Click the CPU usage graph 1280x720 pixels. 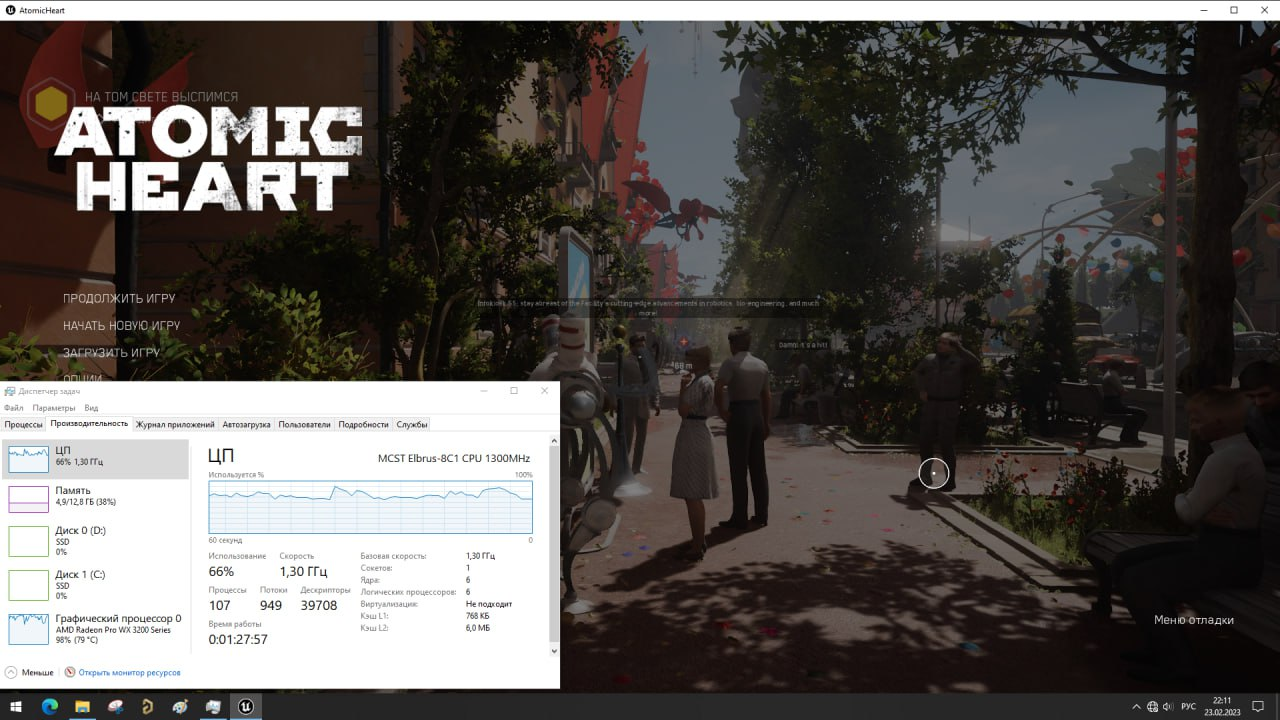click(370, 507)
